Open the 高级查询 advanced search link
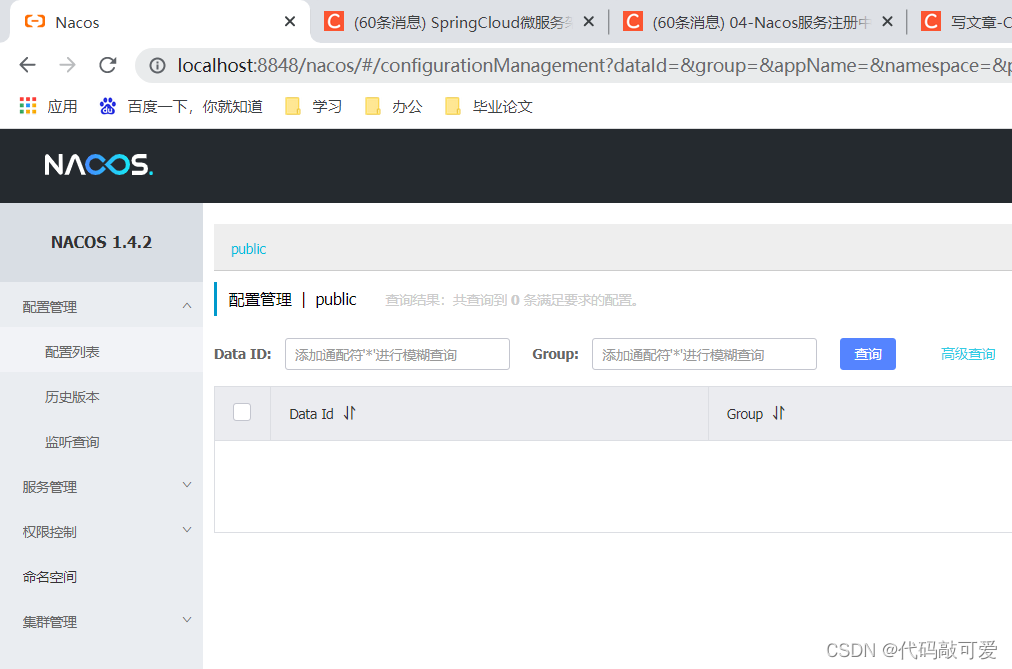1012x669 pixels. click(967, 354)
